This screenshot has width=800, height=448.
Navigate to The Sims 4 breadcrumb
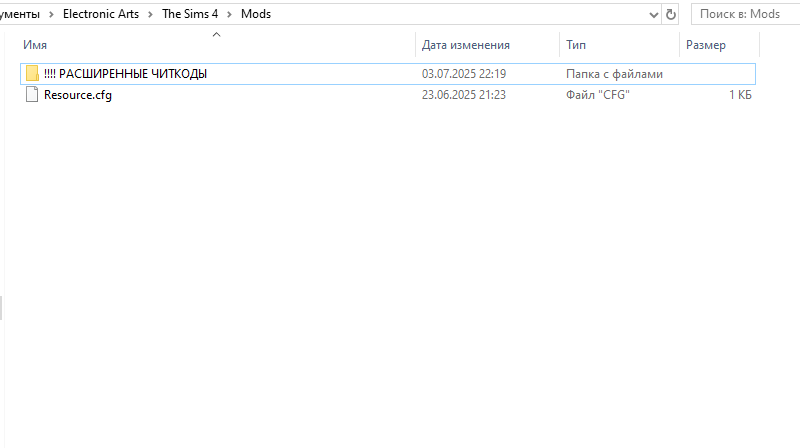coord(190,14)
